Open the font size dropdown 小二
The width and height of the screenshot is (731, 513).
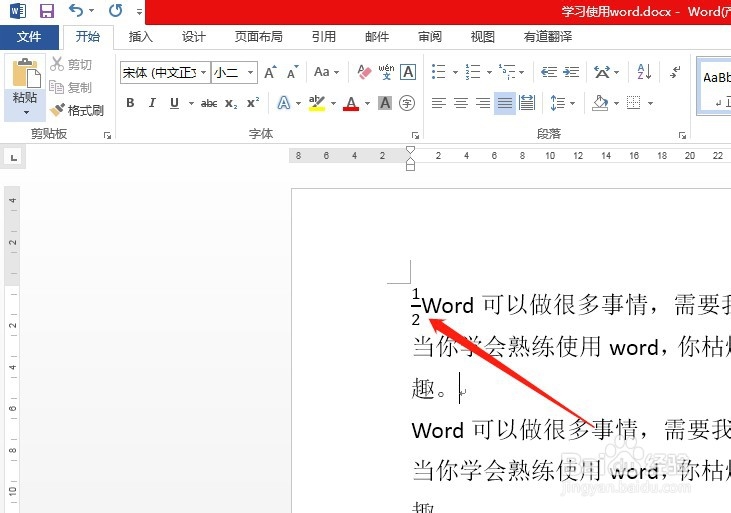click(x=250, y=72)
